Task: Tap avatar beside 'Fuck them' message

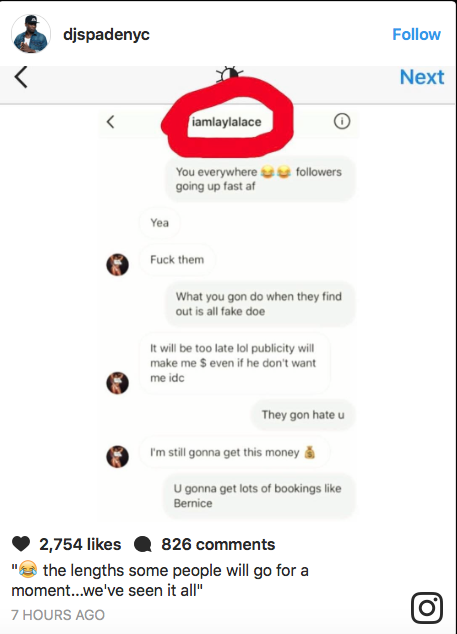Action: point(117,265)
